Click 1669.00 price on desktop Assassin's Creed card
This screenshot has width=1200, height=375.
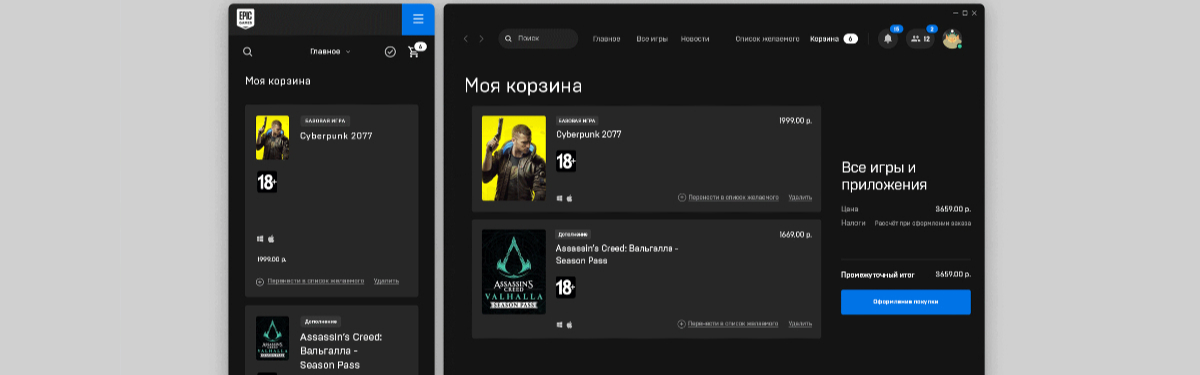click(795, 234)
